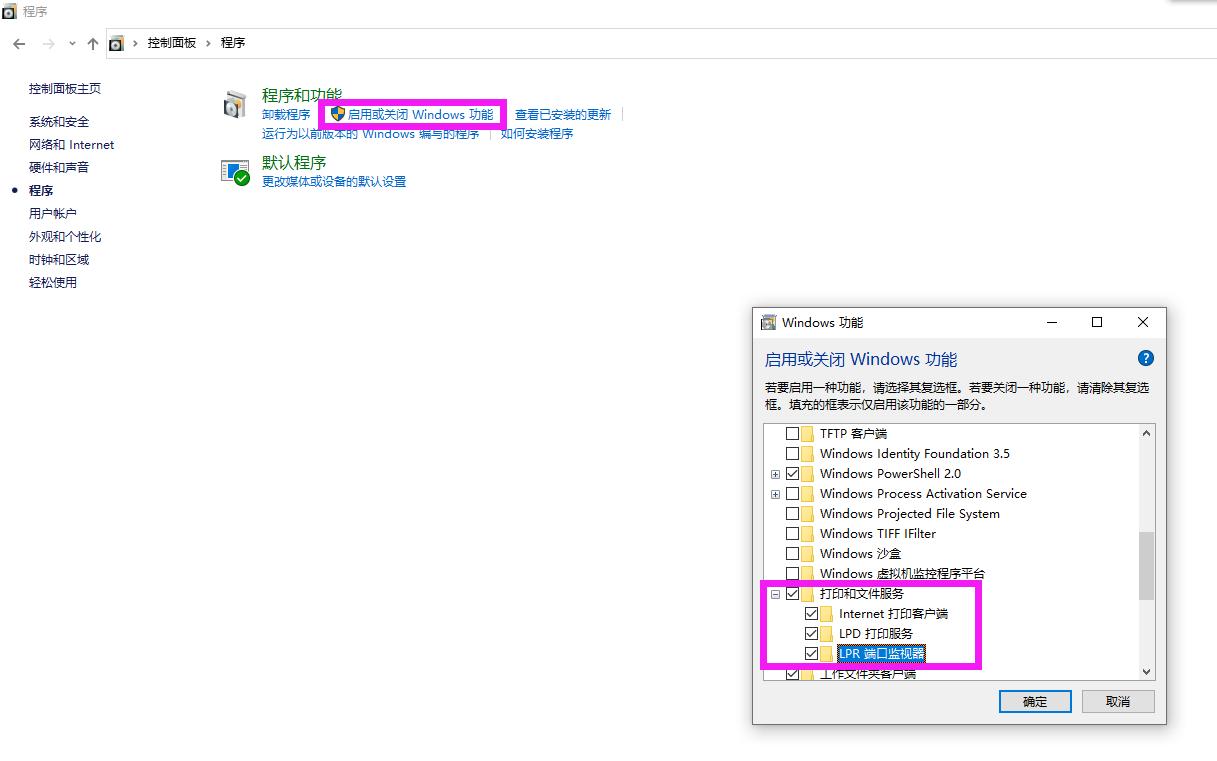Enable the Windows 沙盒 checkbox

tap(793, 554)
